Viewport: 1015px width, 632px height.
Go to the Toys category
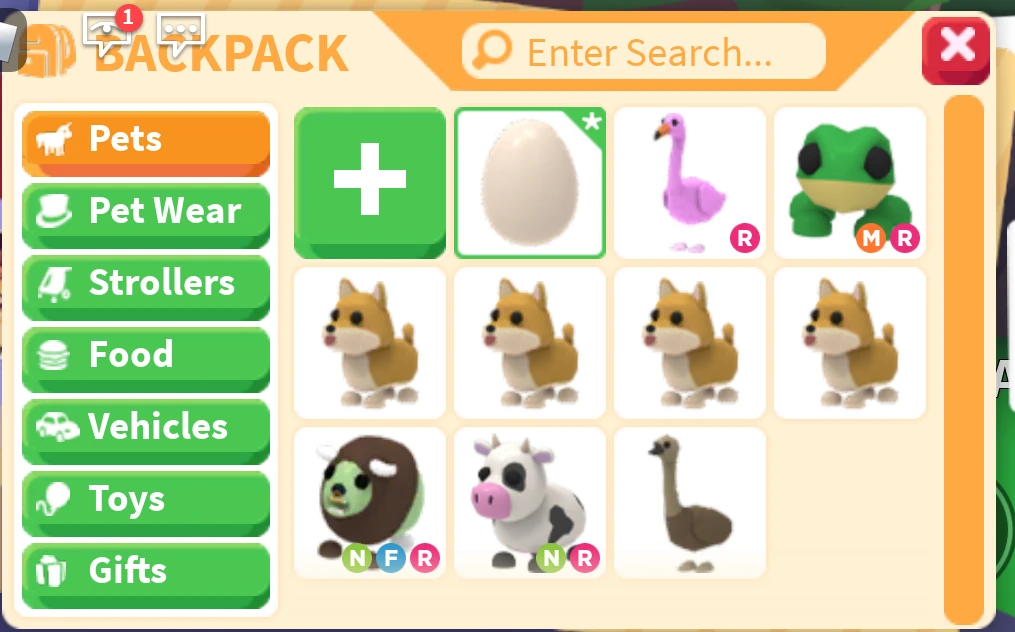146,503
